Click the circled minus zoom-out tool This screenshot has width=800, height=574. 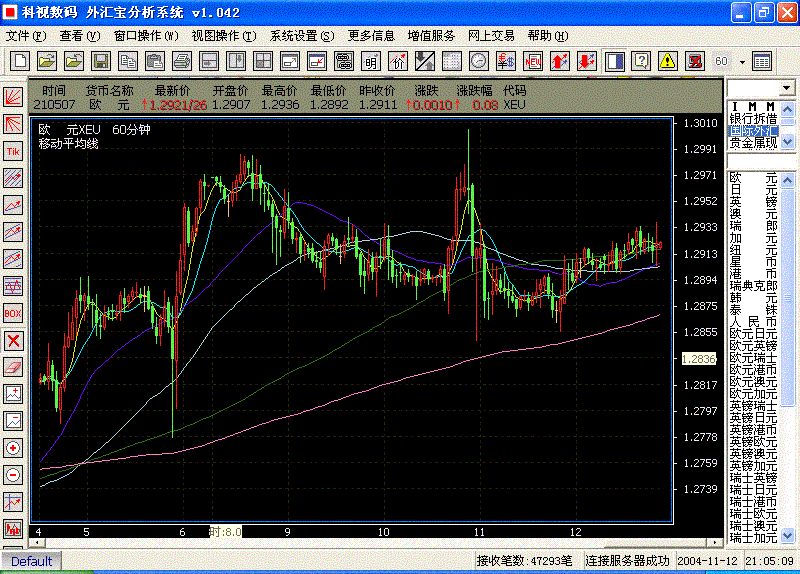point(13,476)
